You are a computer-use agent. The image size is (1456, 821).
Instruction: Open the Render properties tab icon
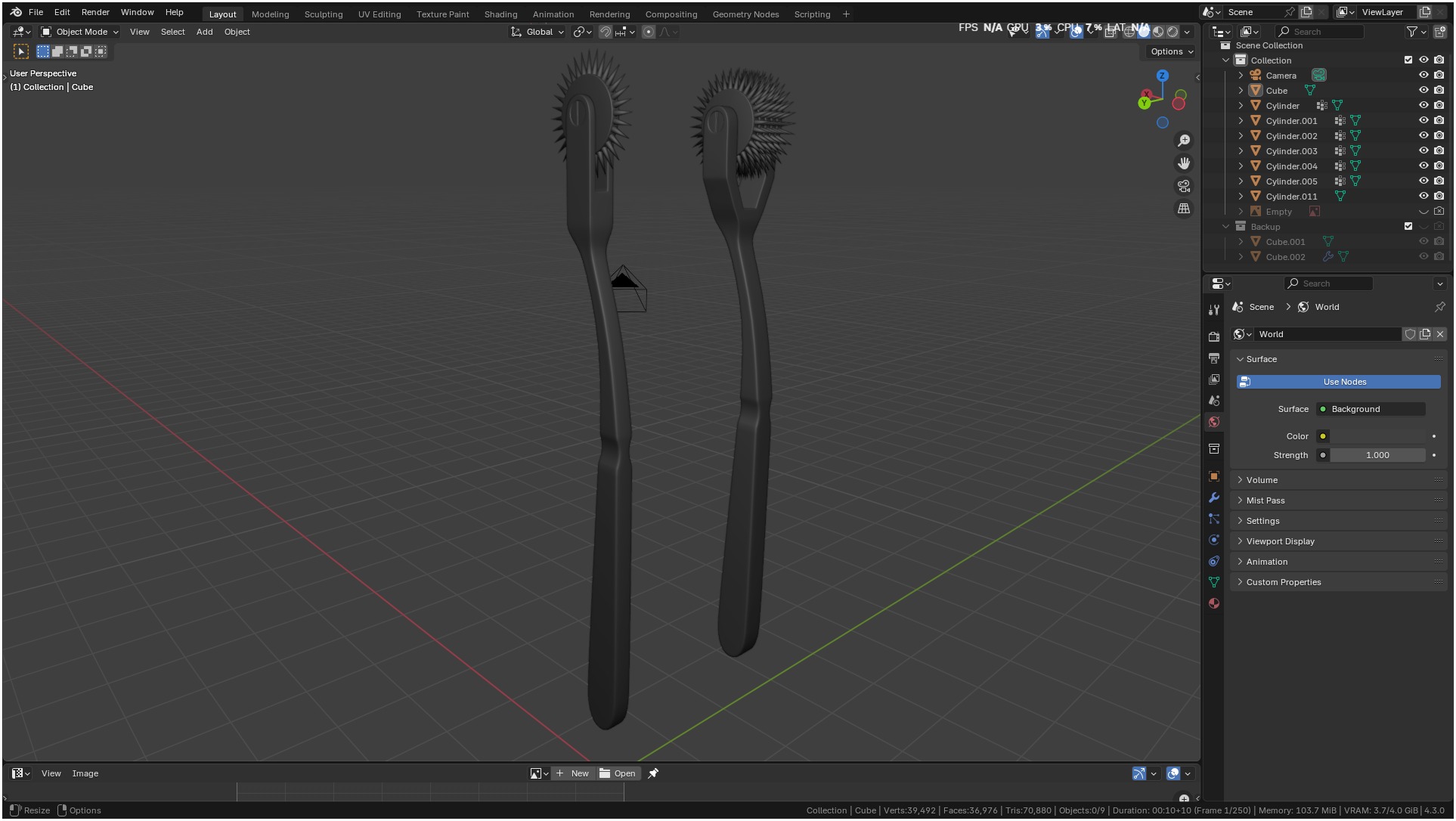click(1214, 336)
